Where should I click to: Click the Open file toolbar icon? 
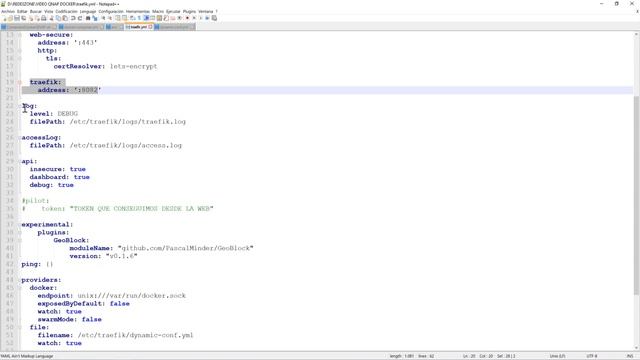(x=10, y=18)
